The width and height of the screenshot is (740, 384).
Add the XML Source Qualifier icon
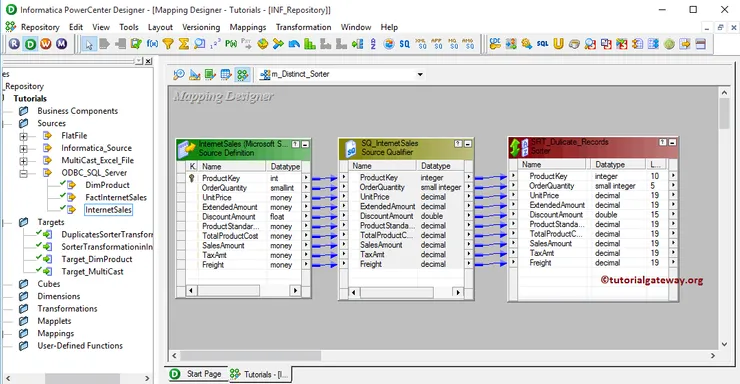point(421,44)
